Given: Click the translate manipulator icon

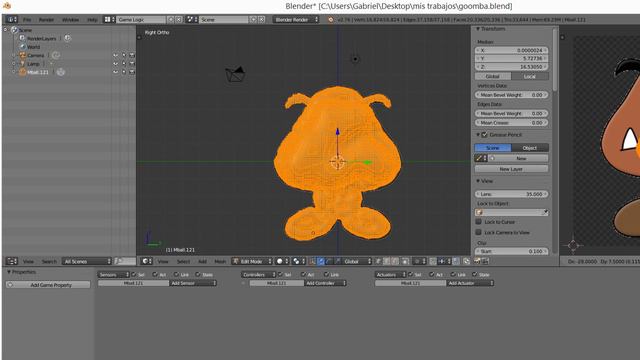Looking at the screenshot, I should pos(321,261).
